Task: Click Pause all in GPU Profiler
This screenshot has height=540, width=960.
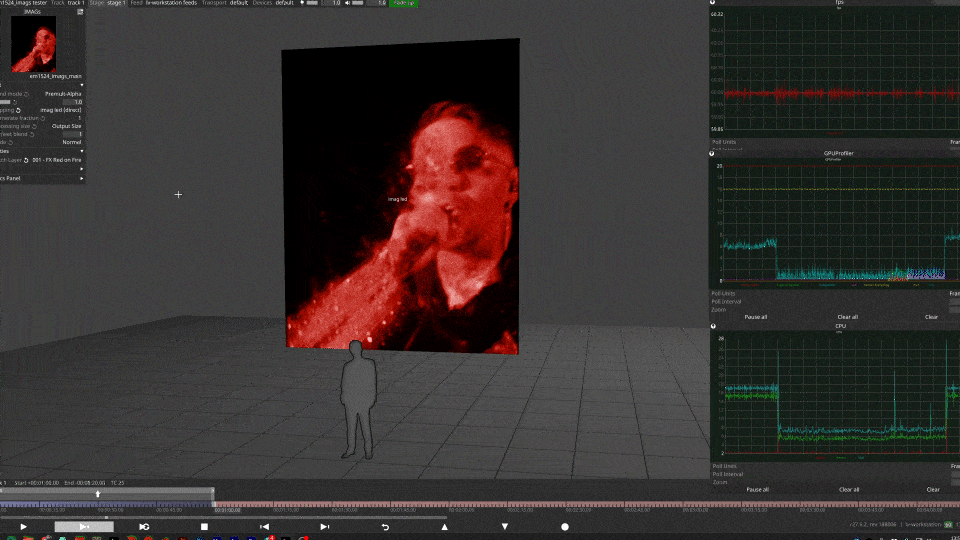Action: (x=756, y=317)
